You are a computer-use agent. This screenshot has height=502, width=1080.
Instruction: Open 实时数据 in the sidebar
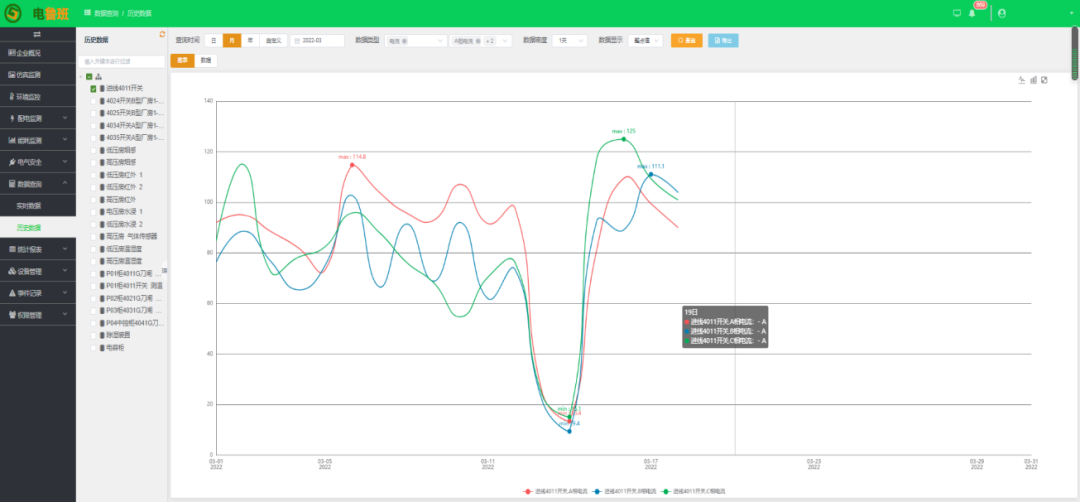[x=29, y=205]
